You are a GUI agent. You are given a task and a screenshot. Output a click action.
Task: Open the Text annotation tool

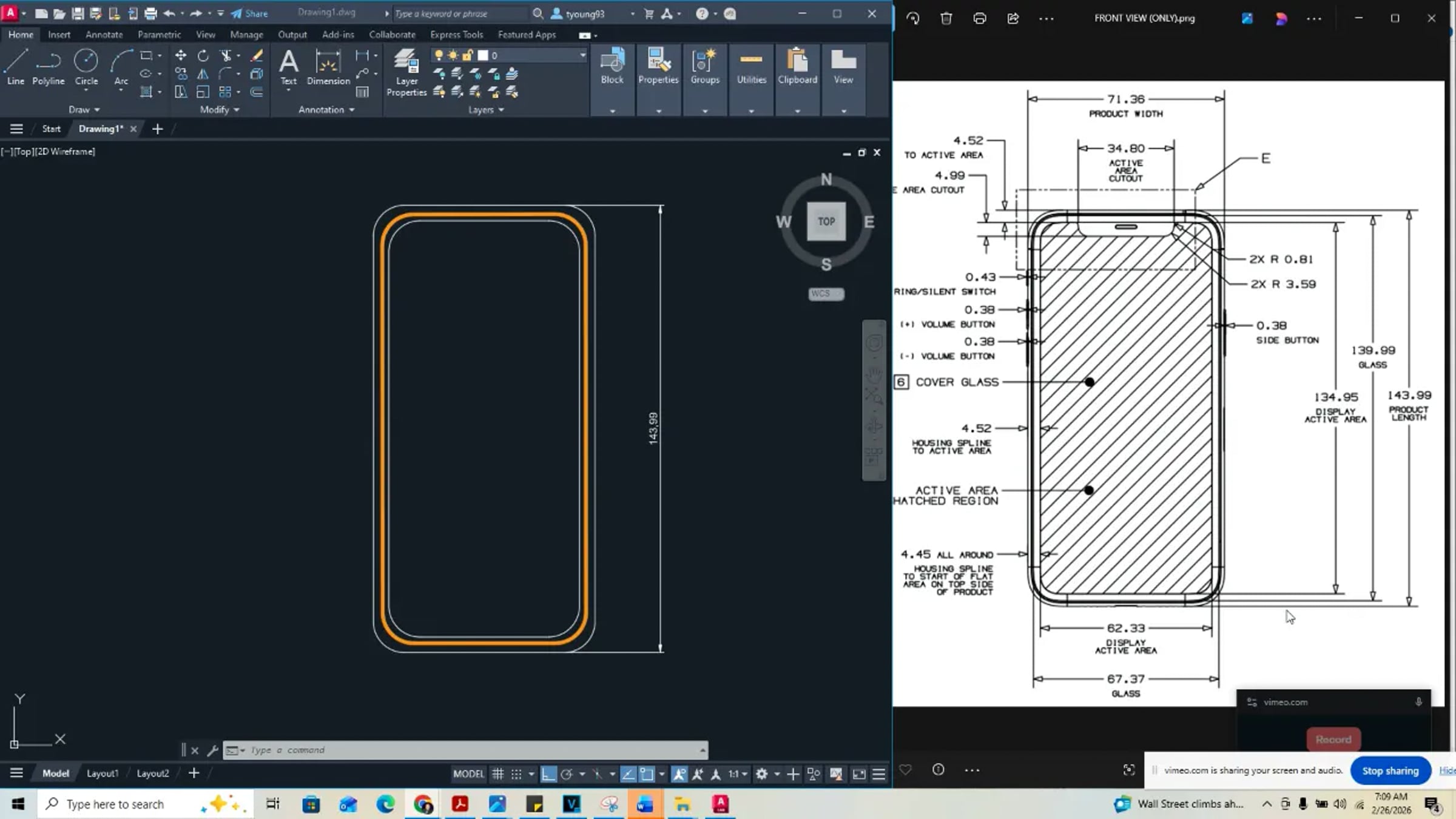pyautogui.click(x=289, y=67)
